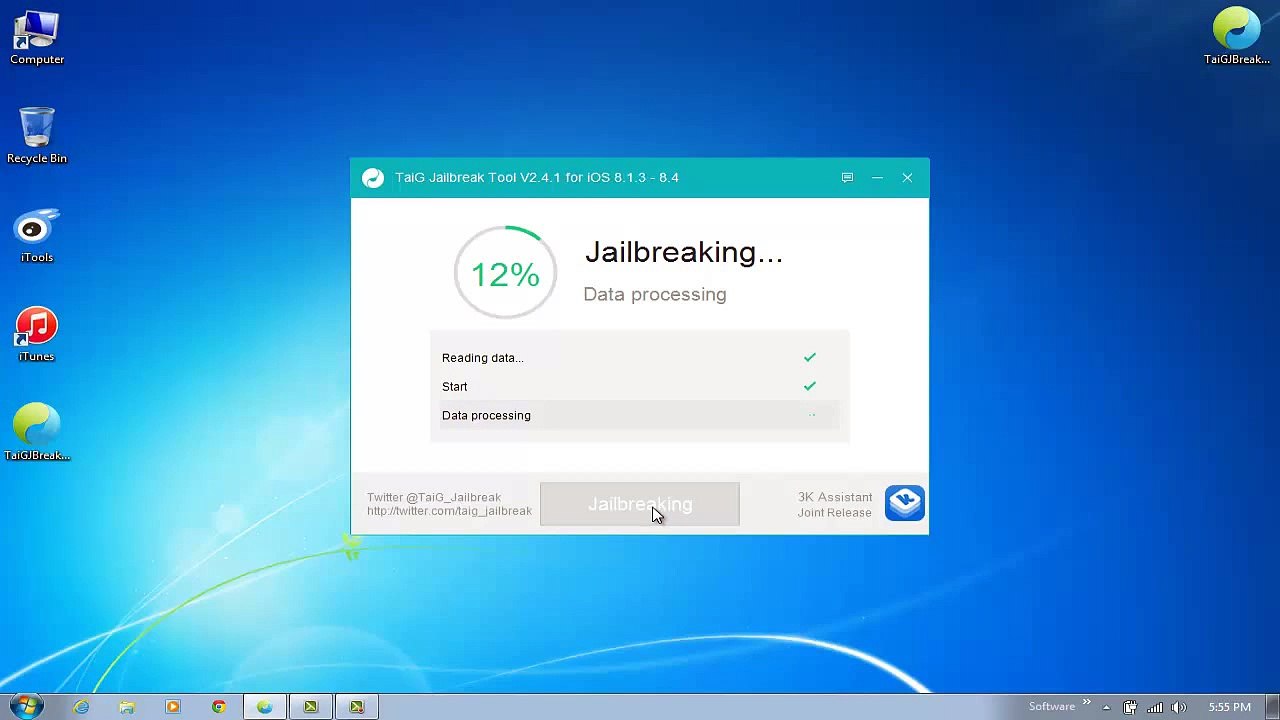Click the green checkmark beside Start
This screenshot has height=720, width=1280.
point(810,386)
